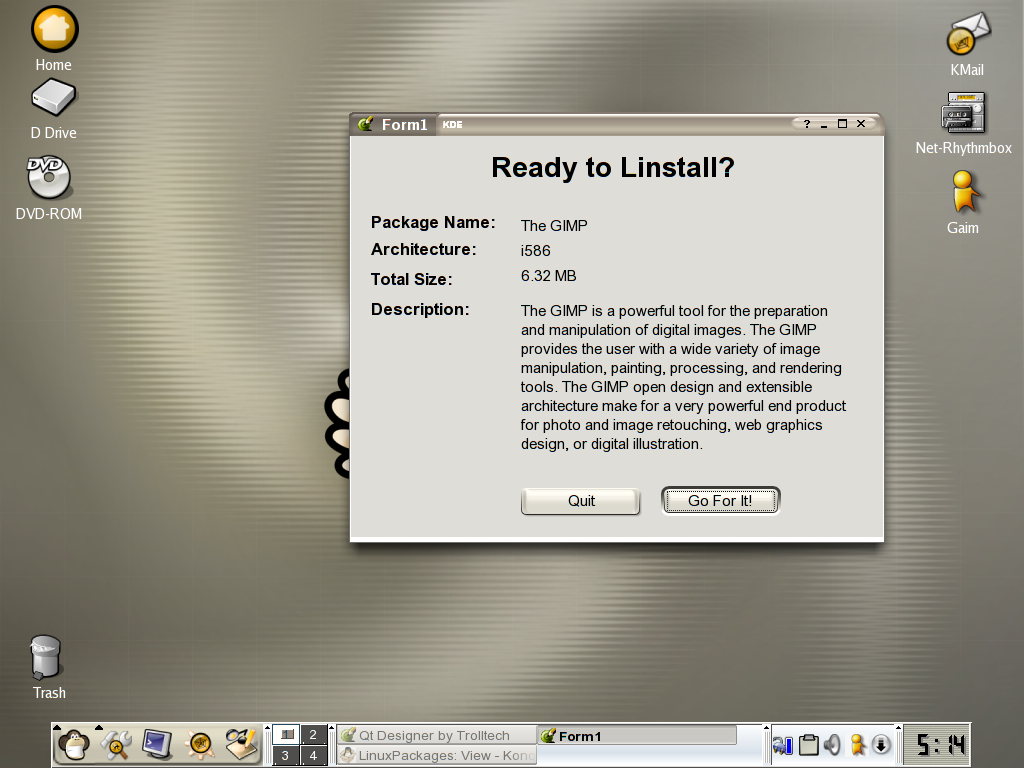The image size is (1024, 768).
Task: Click the question mark help button in title bar
Action: [x=807, y=124]
